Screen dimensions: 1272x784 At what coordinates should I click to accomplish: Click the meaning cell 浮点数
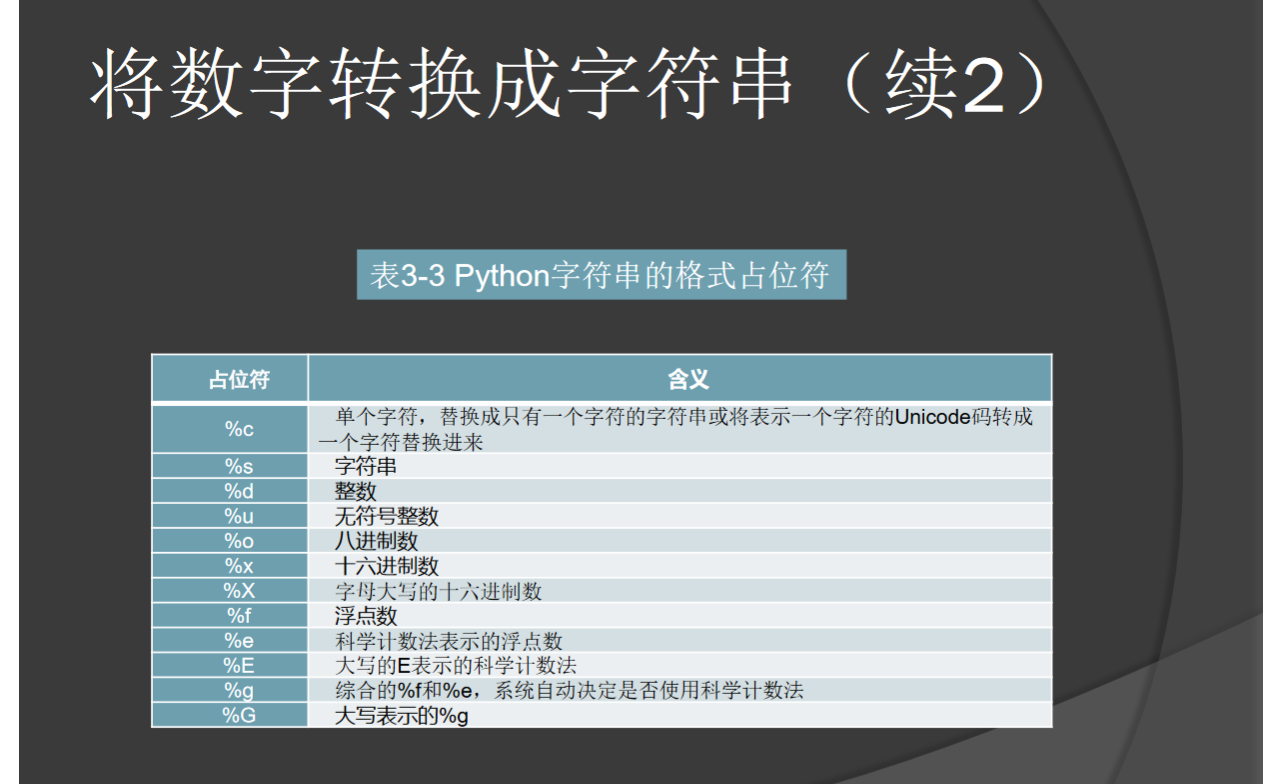pos(680,616)
